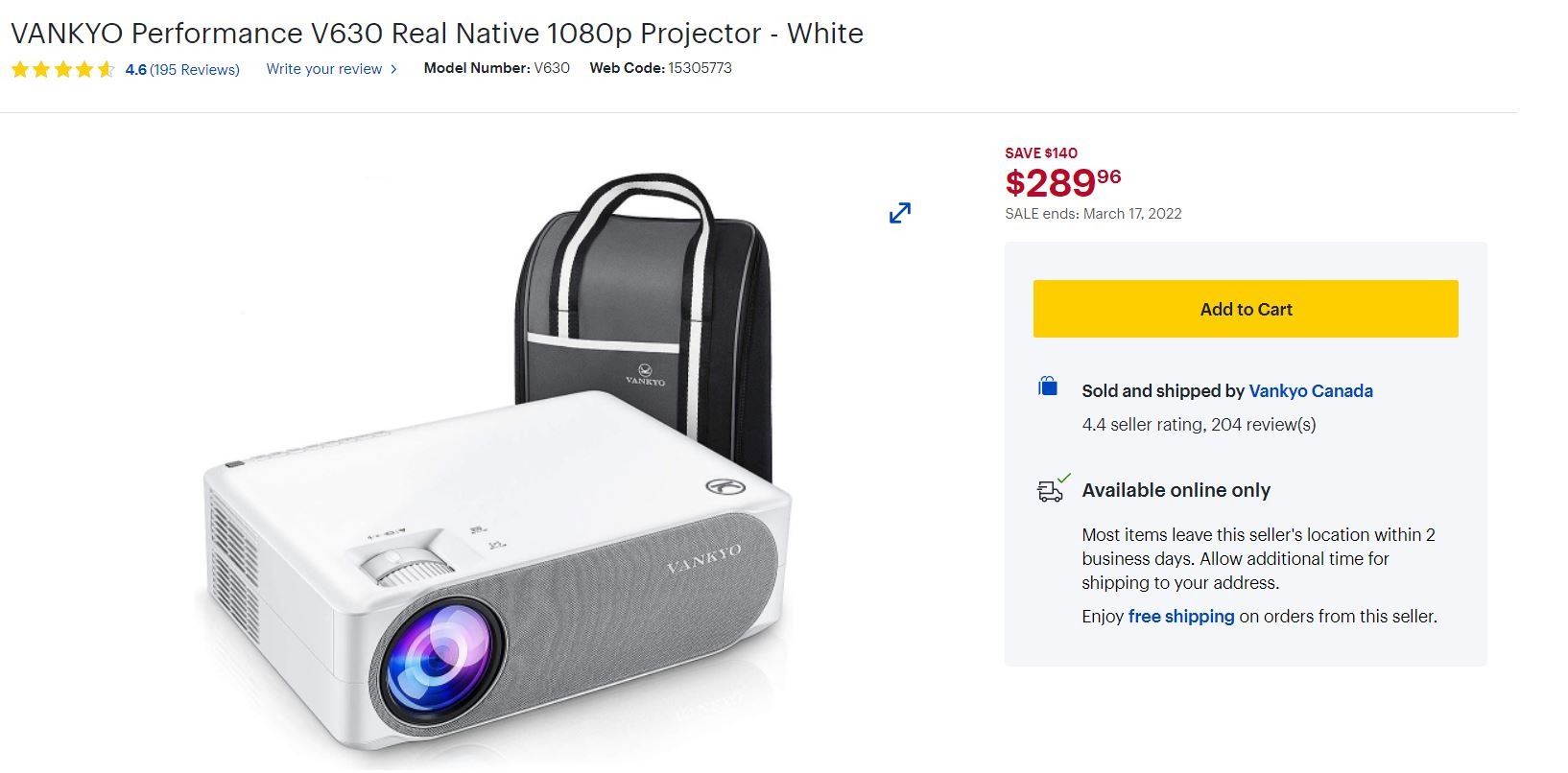
Task: Click the $289.96 sale price
Action: coord(1062,181)
